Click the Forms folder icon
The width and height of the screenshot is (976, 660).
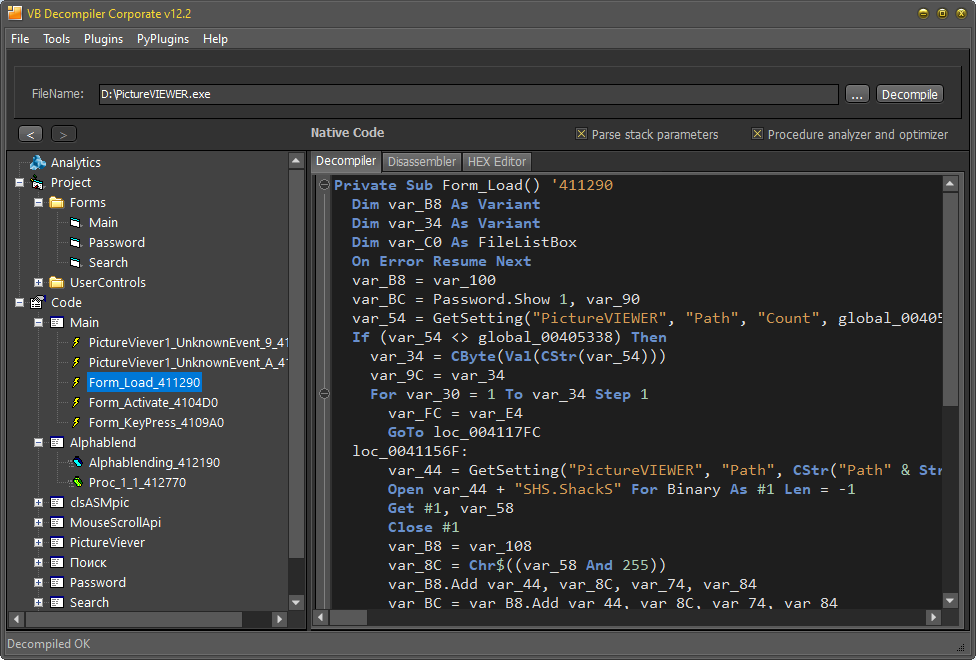[x=57, y=202]
